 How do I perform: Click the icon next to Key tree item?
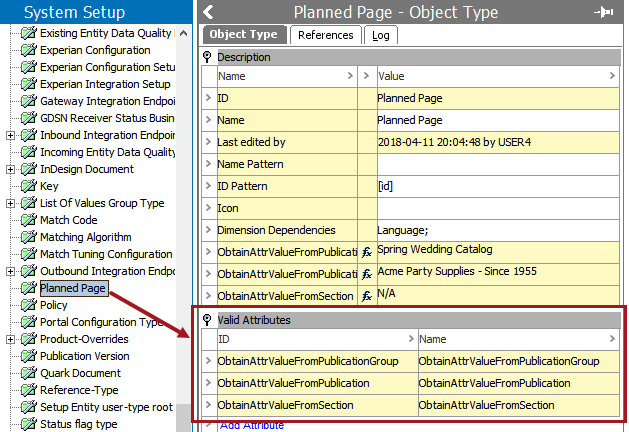coord(29,186)
